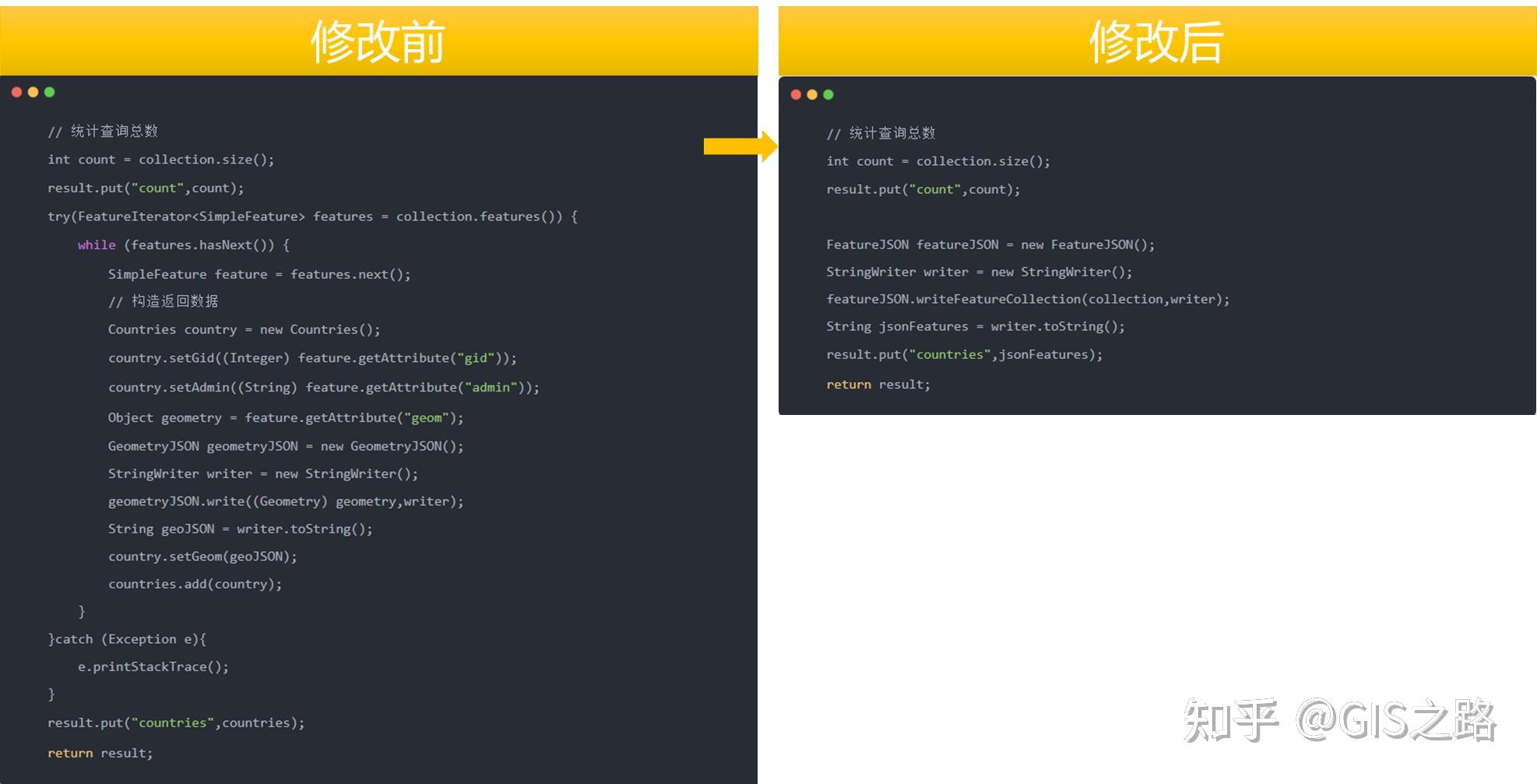Click the yellow minimize dot on left code window
Viewport: 1537px width, 784px height.
pos(33,92)
